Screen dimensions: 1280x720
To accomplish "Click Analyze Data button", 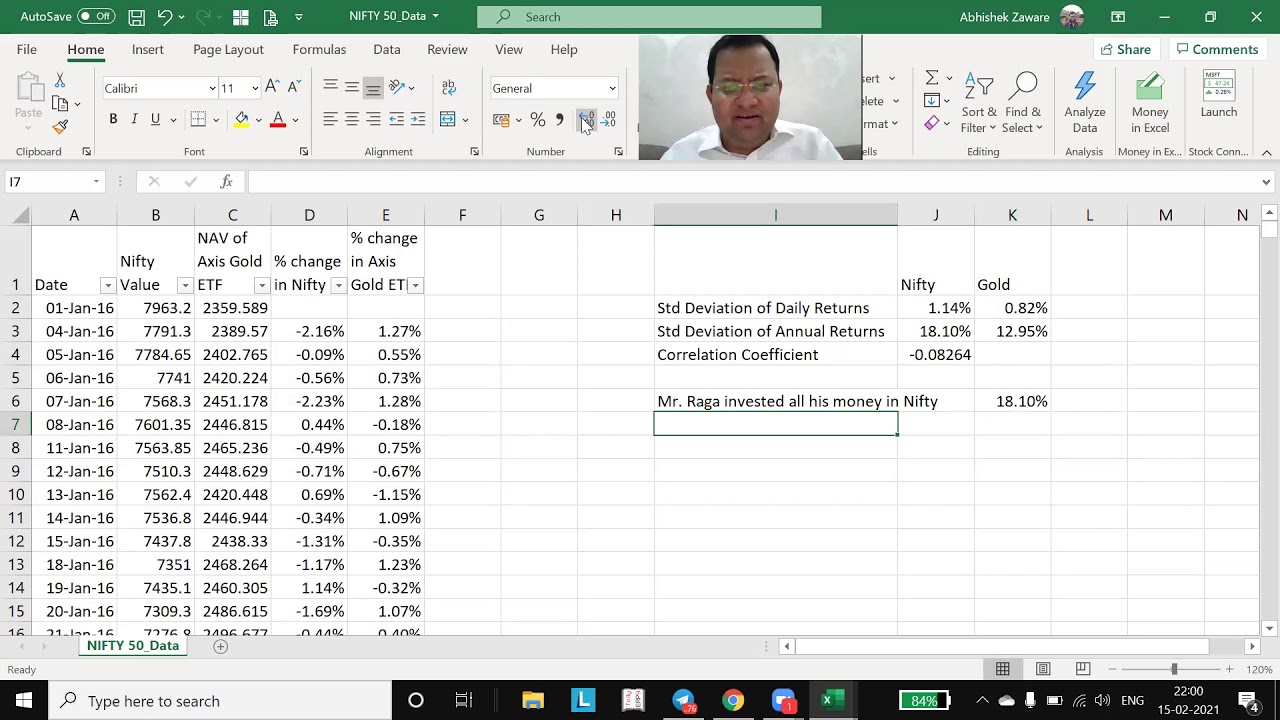I will [1085, 103].
